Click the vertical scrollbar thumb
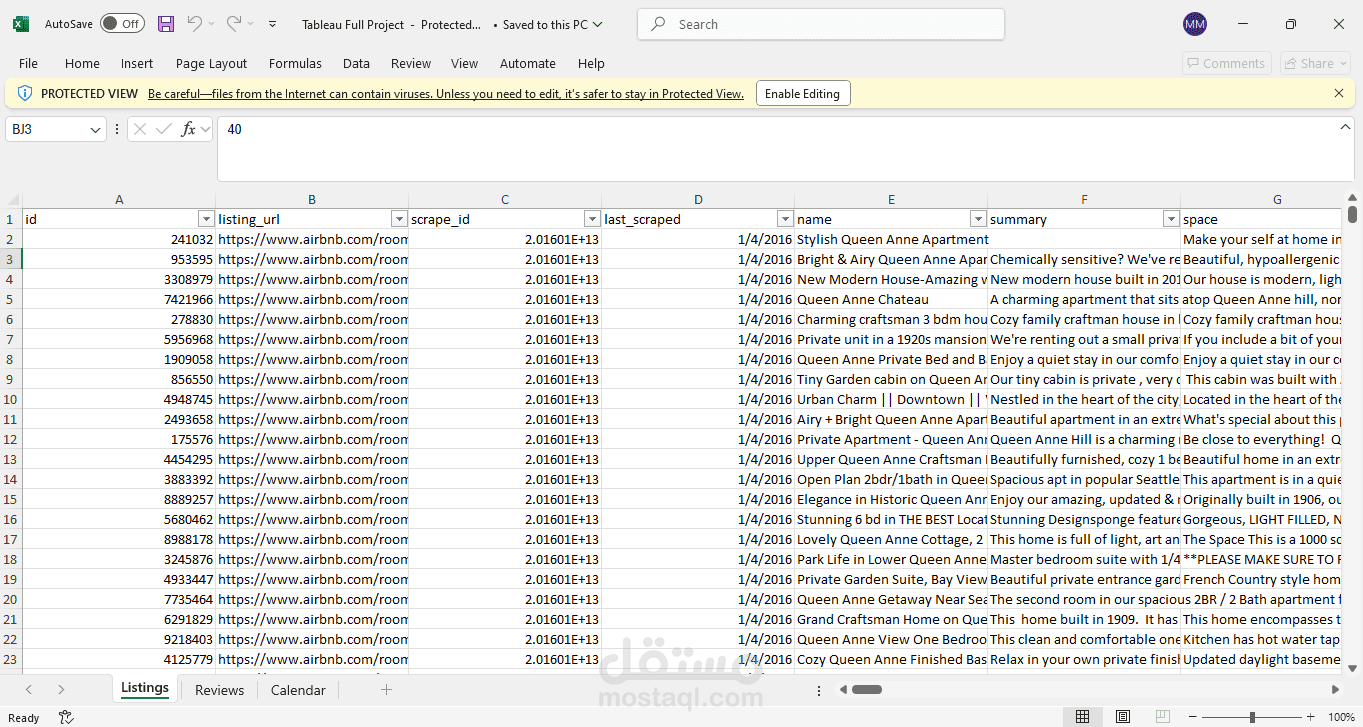This screenshot has height=727, width=1363. tap(1353, 215)
